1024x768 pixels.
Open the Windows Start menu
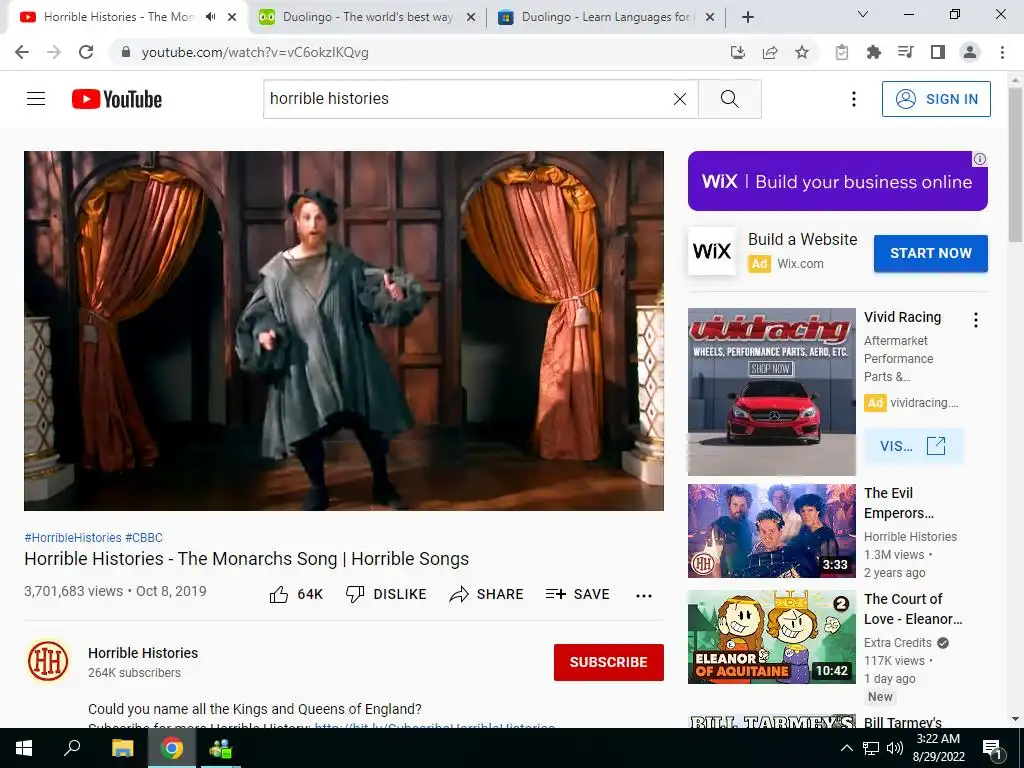pyautogui.click(x=23, y=748)
